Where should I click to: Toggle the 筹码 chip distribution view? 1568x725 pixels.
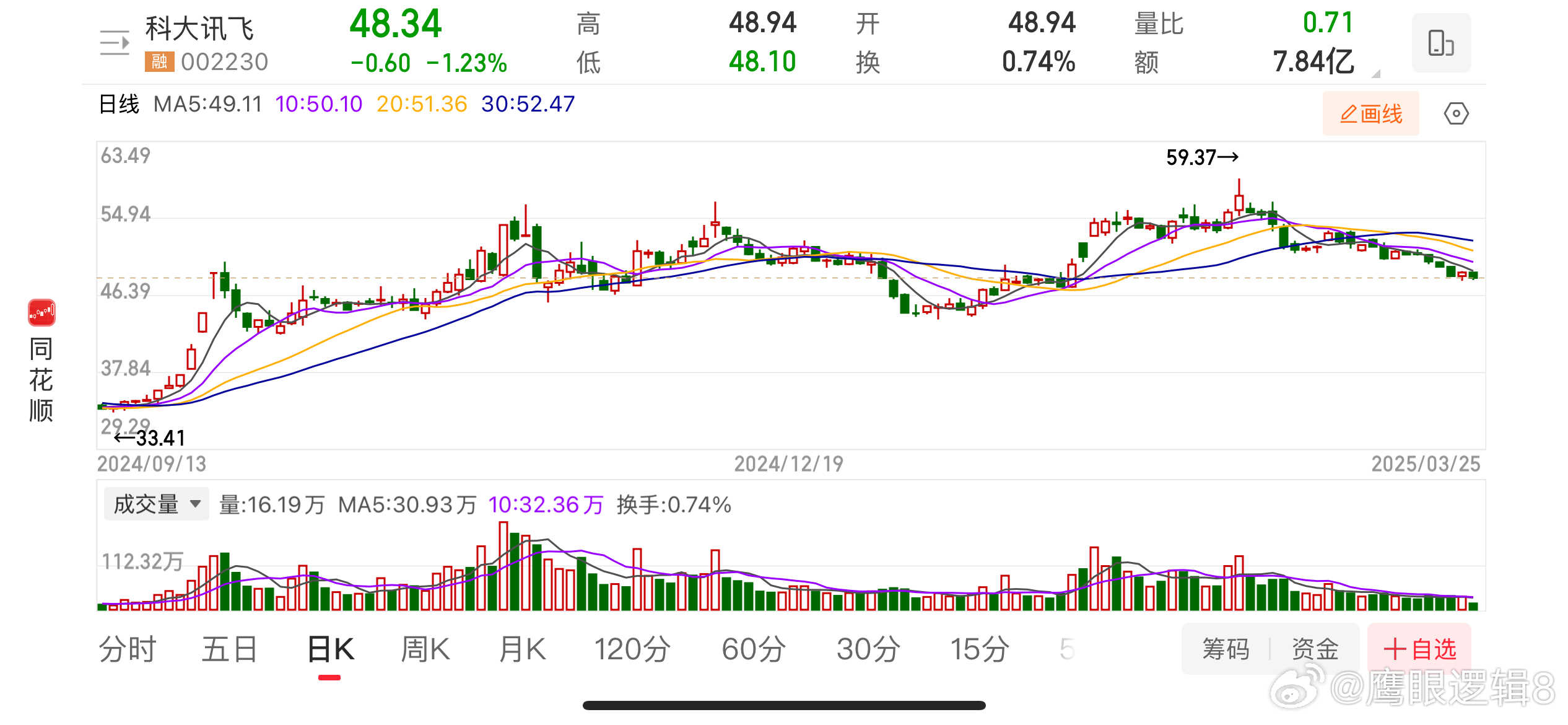tap(1226, 649)
